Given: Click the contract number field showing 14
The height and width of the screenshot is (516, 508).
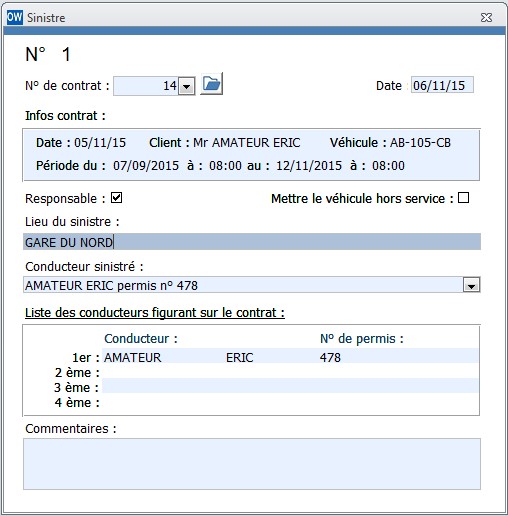Looking at the screenshot, I should tap(146, 86).
